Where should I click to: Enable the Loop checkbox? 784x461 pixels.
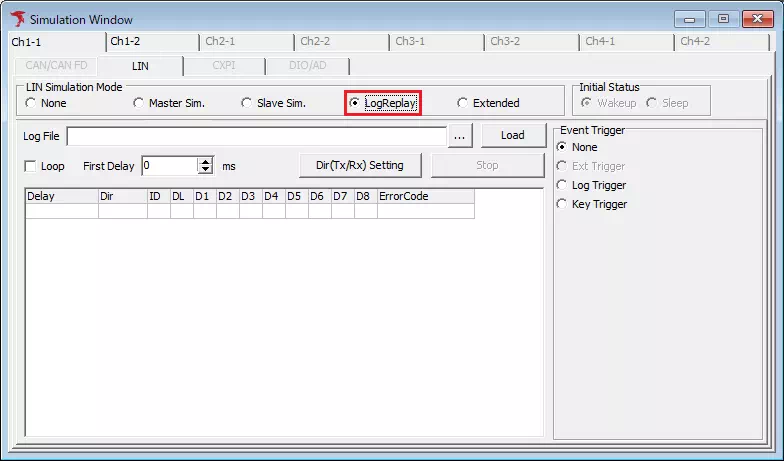tap(30, 166)
